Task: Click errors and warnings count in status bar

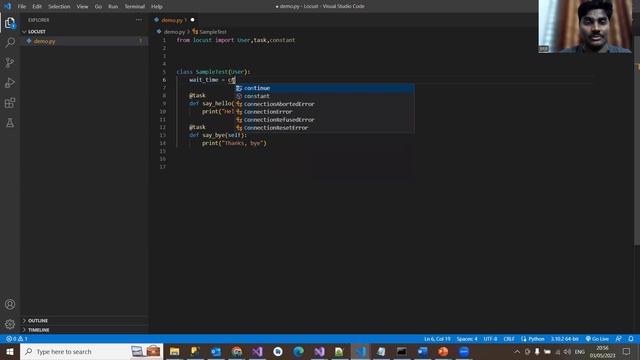Action: pyautogui.click(x=17, y=339)
